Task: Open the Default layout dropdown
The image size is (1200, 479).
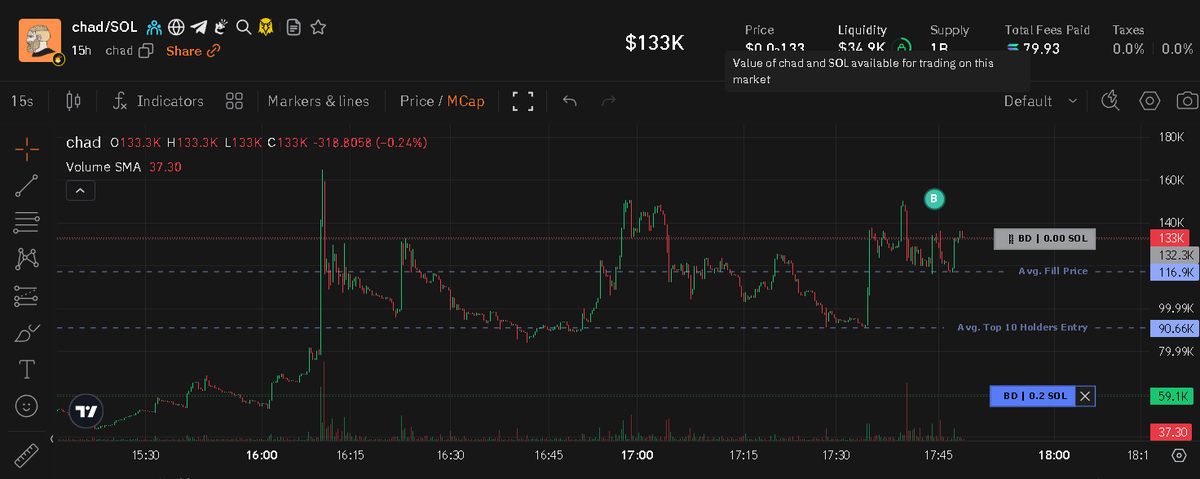Action: point(1040,101)
